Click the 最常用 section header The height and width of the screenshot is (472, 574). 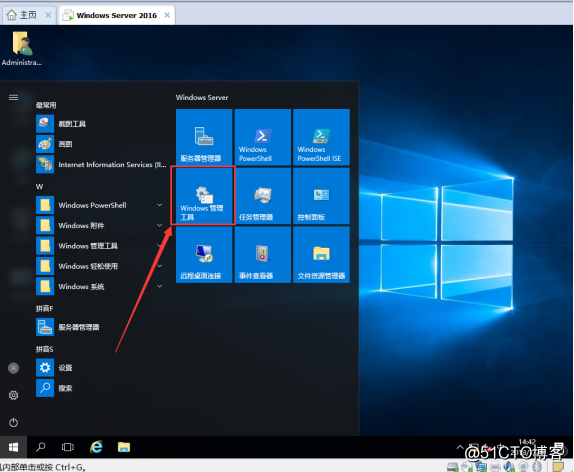46,105
